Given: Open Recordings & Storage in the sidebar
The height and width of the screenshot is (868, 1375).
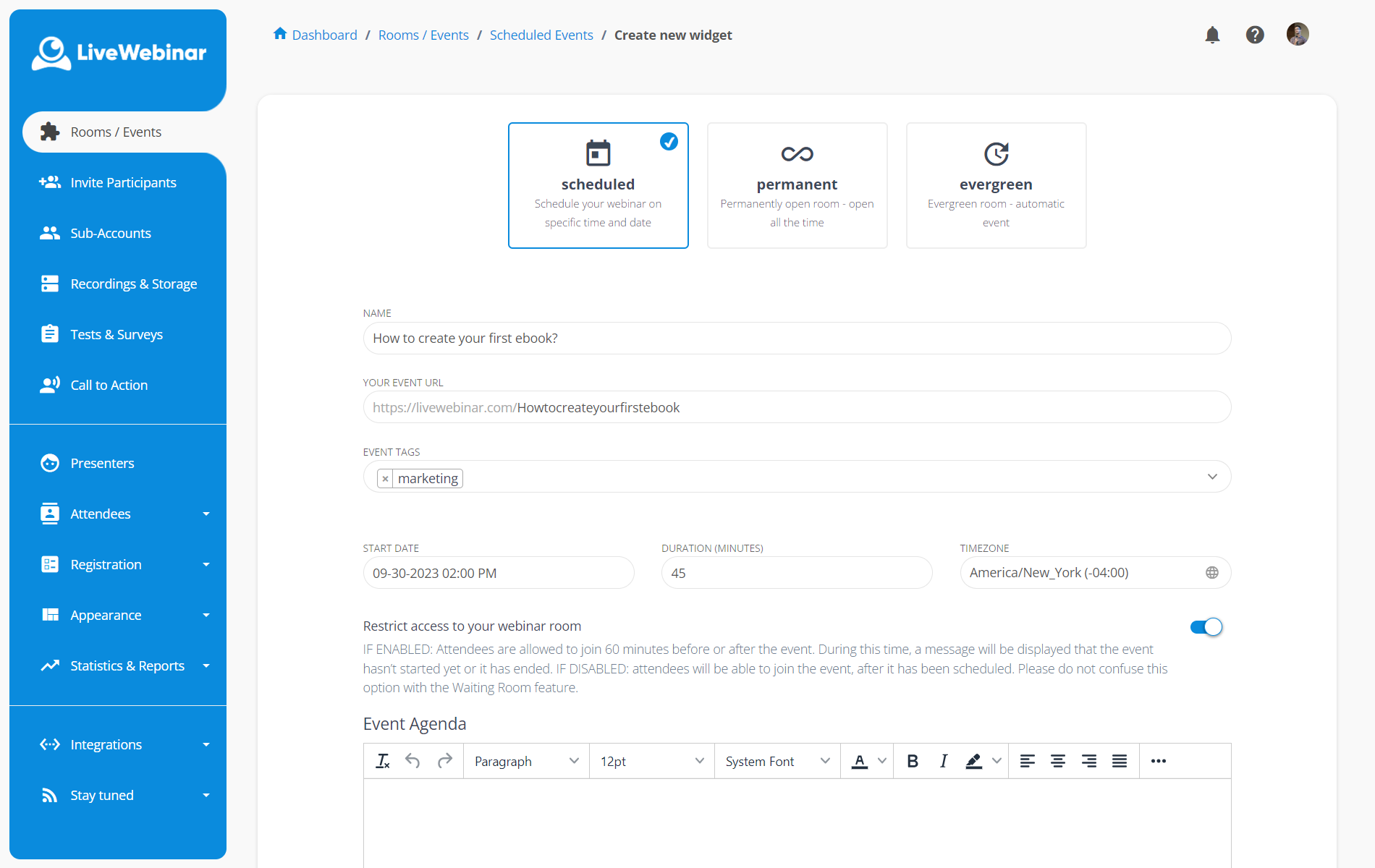Looking at the screenshot, I should coord(133,284).
